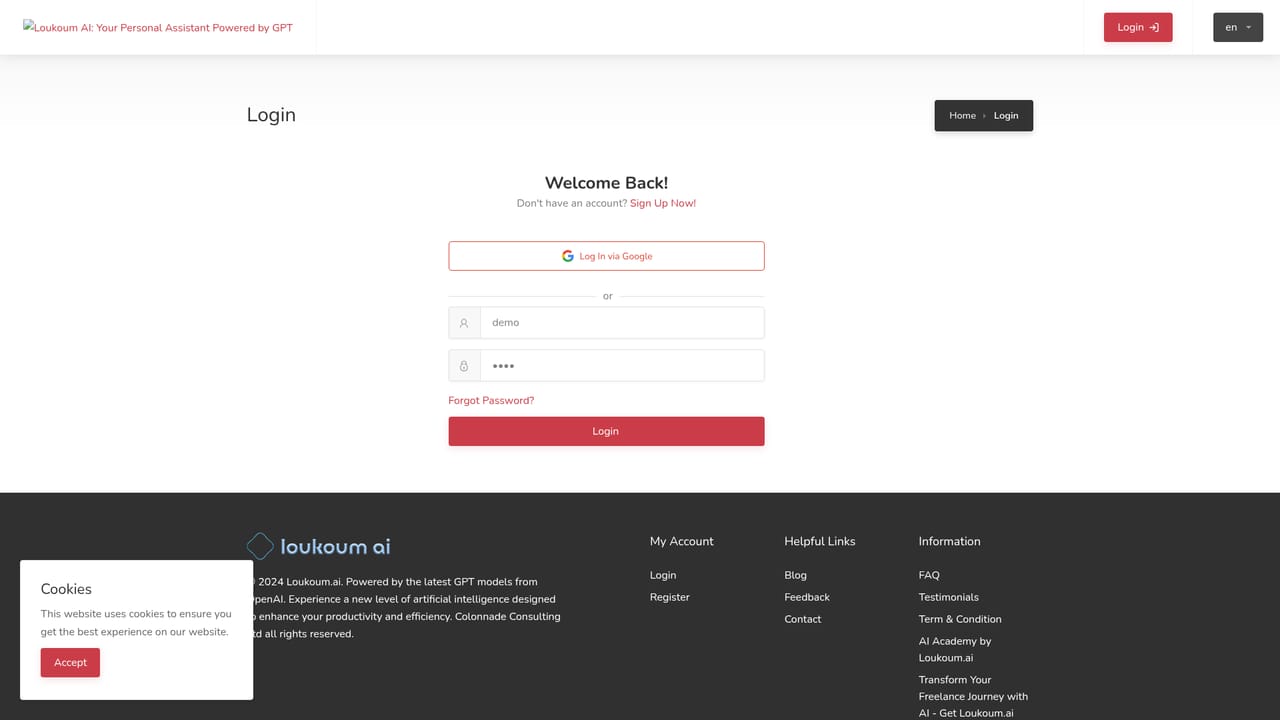Click the Information footer heading

(x=950, y=541)
